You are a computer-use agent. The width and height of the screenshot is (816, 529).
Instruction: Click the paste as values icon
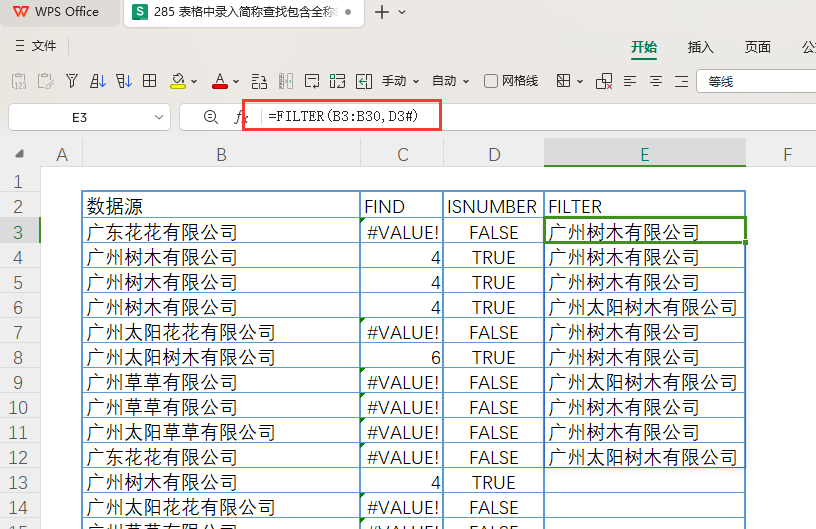19,81
